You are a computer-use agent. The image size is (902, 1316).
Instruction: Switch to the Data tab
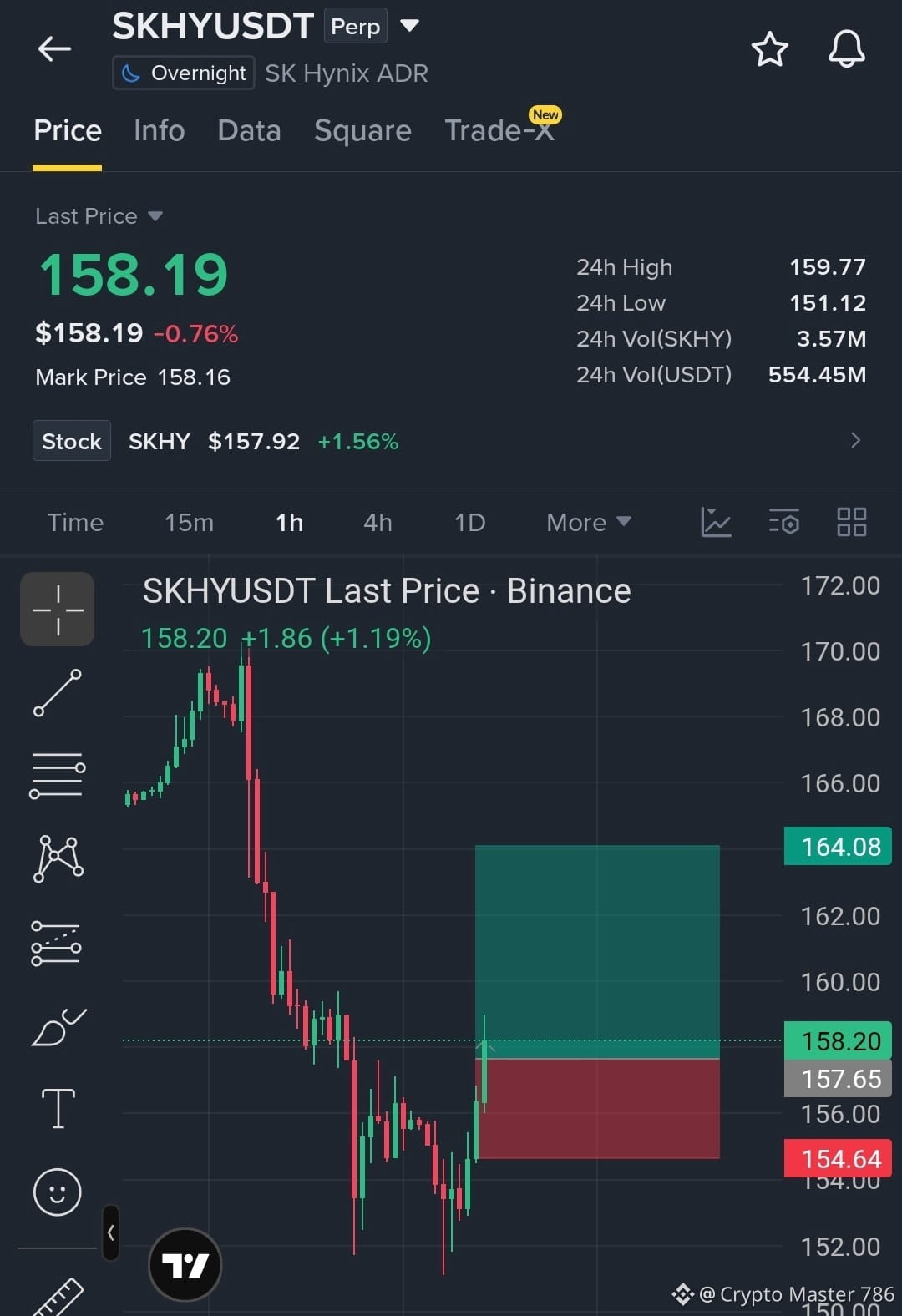tap(249, 130)
